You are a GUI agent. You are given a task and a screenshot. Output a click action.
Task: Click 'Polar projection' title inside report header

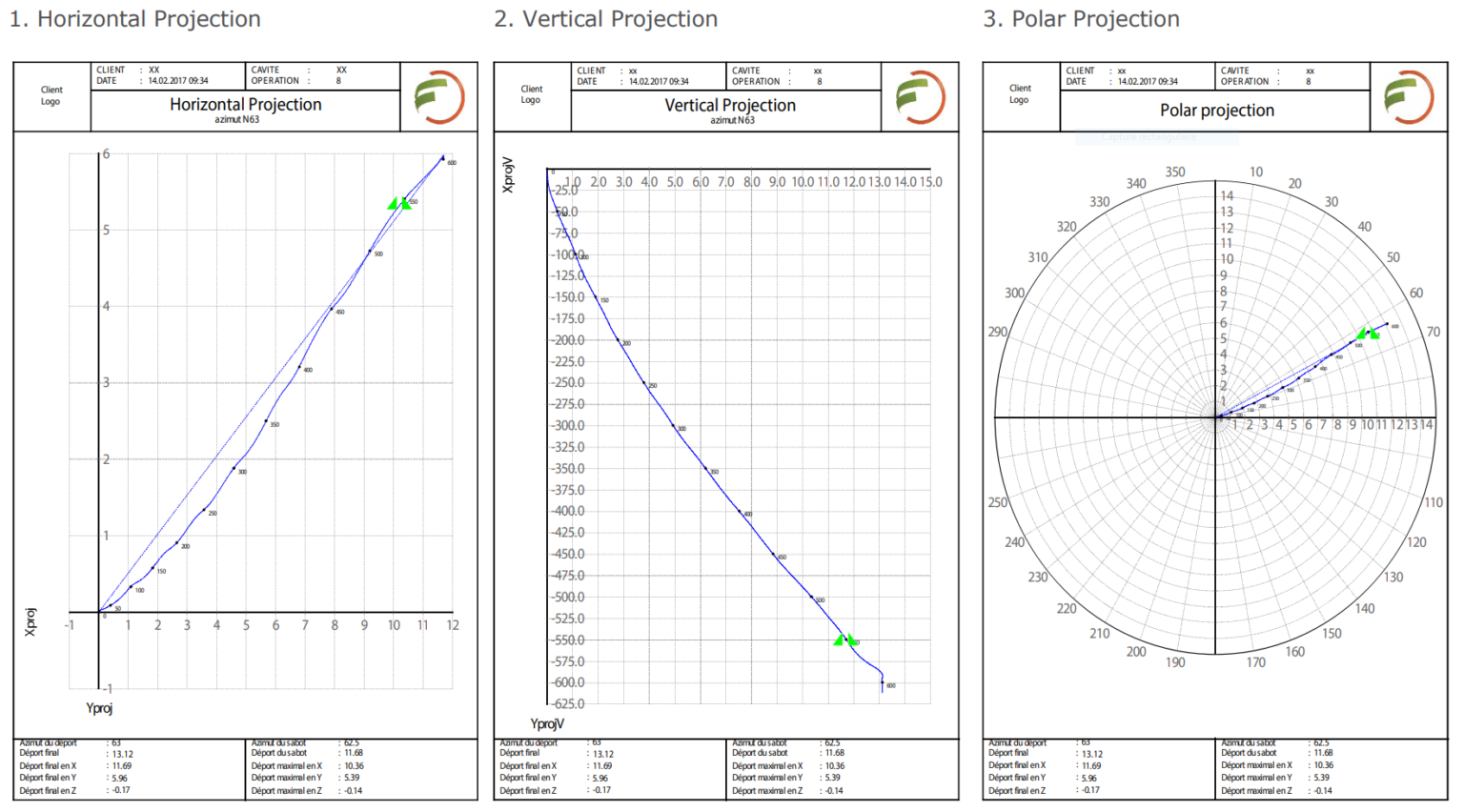click(x=1216, y=111)
